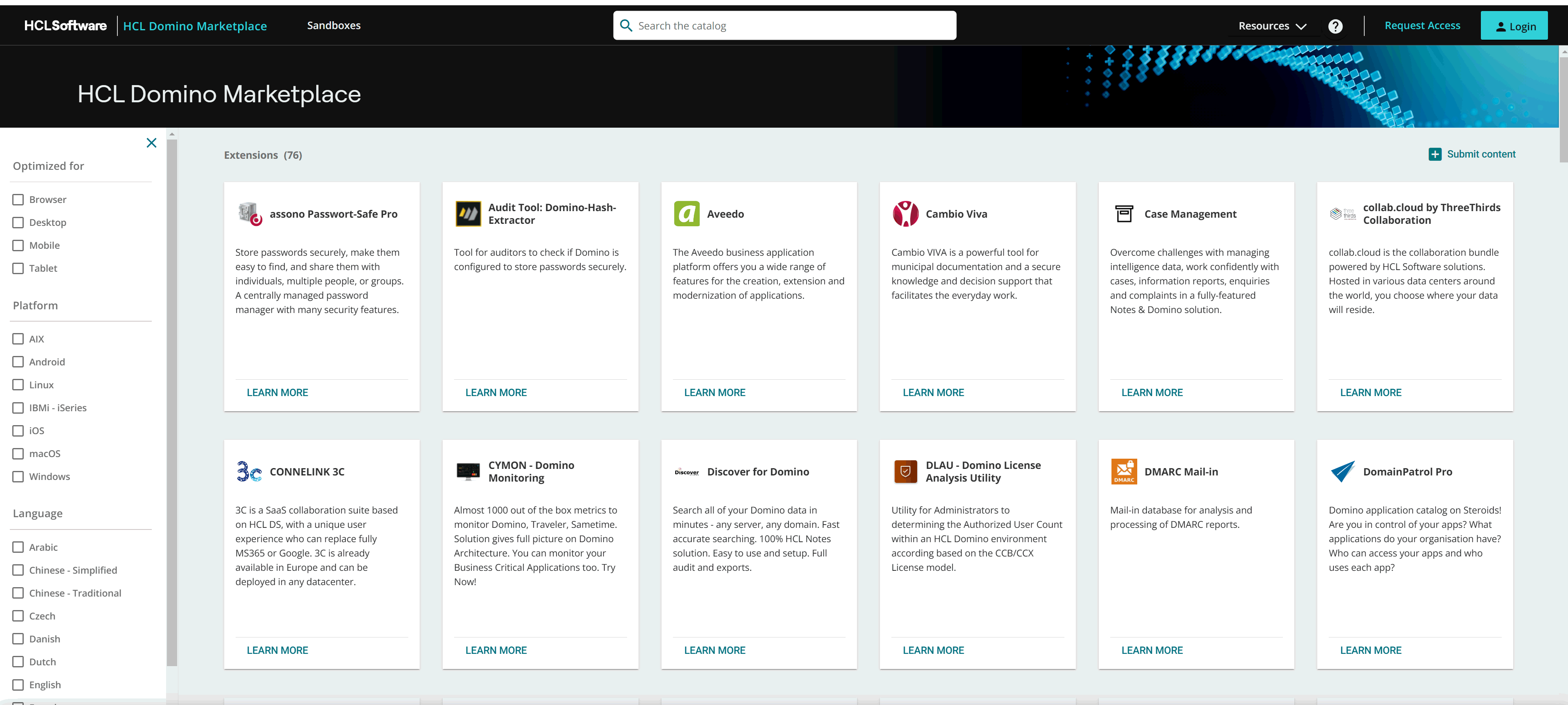Click the assono Passwort-Safe Pro icon
1568x705 pixels.
[x=250, y=214]
